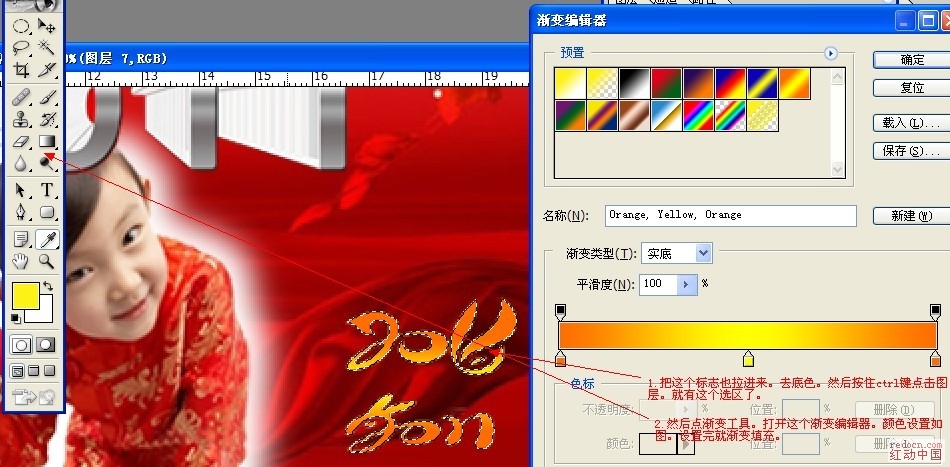The image size is (950, 467).
Task: Select the Notes tool
Action: tap(21, 240)
